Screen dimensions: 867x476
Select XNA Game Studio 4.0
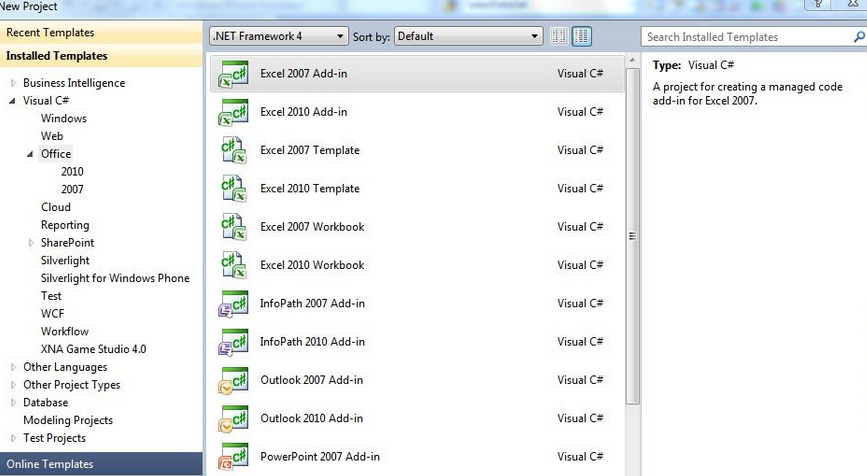[93, 349]
